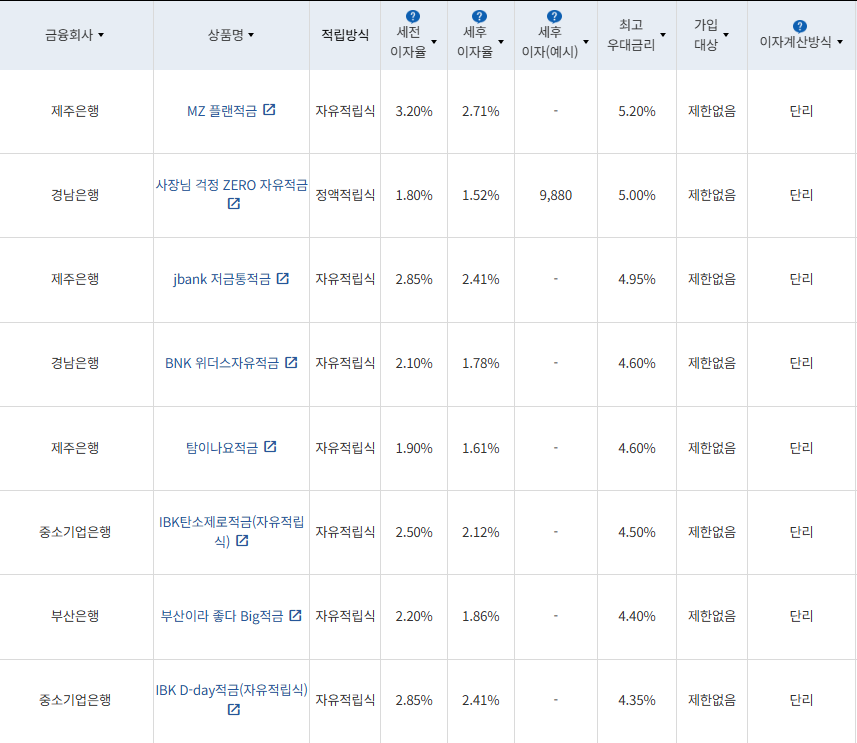
Task: Open MZ 플랜적금 external link icon
Action: [x=268, y=110]
